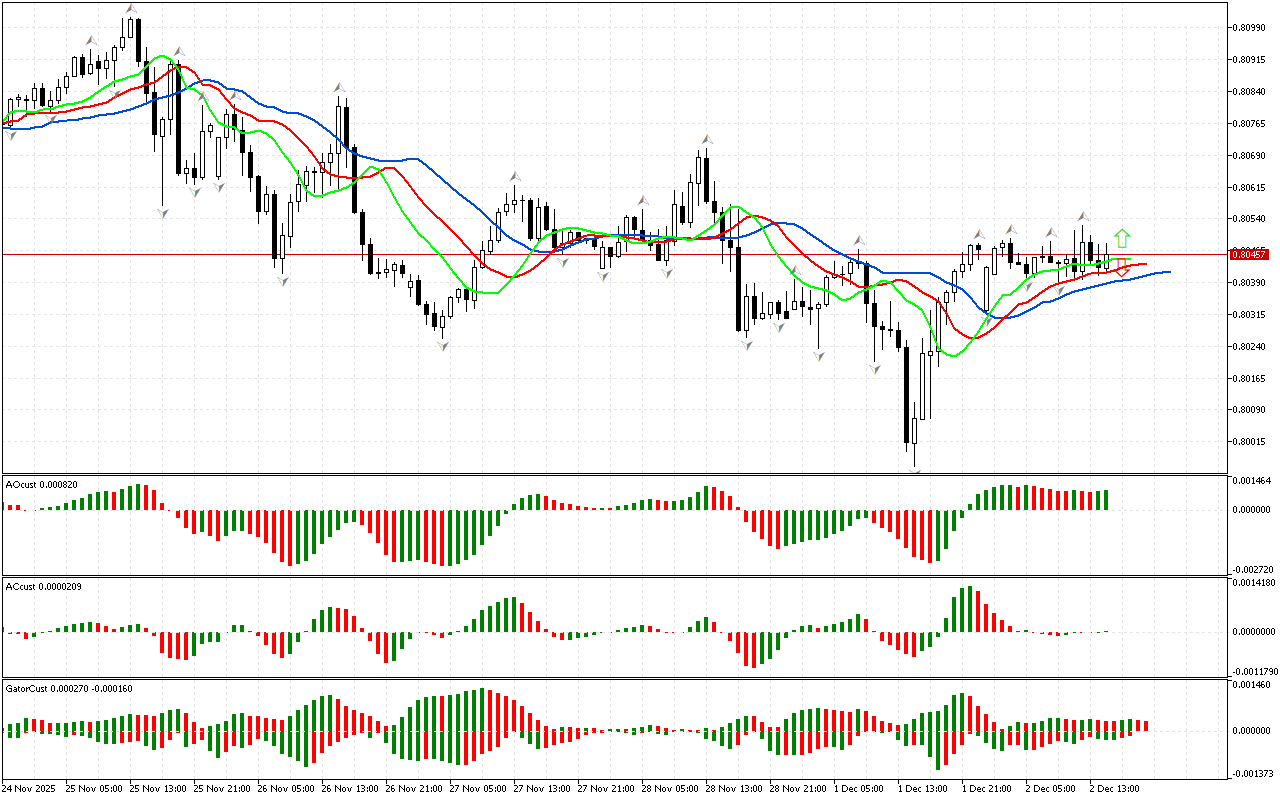The image size is (1280, 800).
Task: Click the up fractal above the 26 Nov 05:00 peak
Action: (340, 88)
